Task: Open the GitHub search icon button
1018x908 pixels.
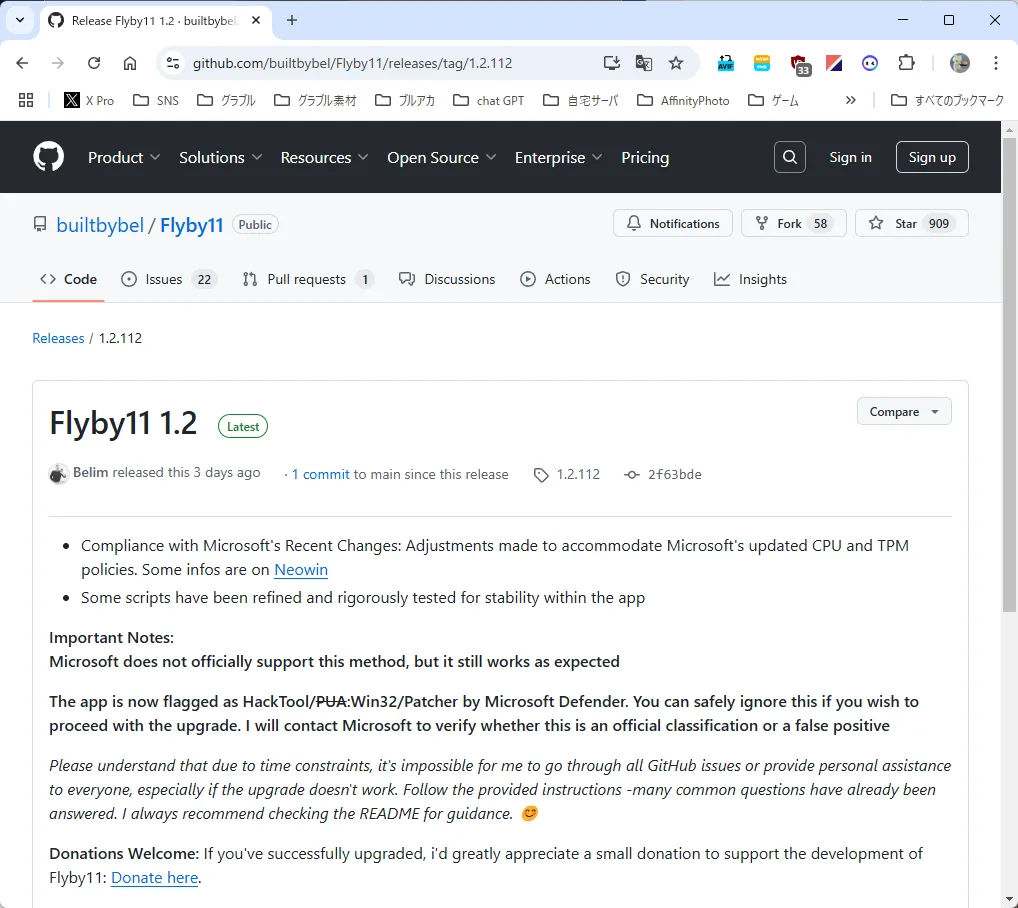Action: click(x=789, y=157)
